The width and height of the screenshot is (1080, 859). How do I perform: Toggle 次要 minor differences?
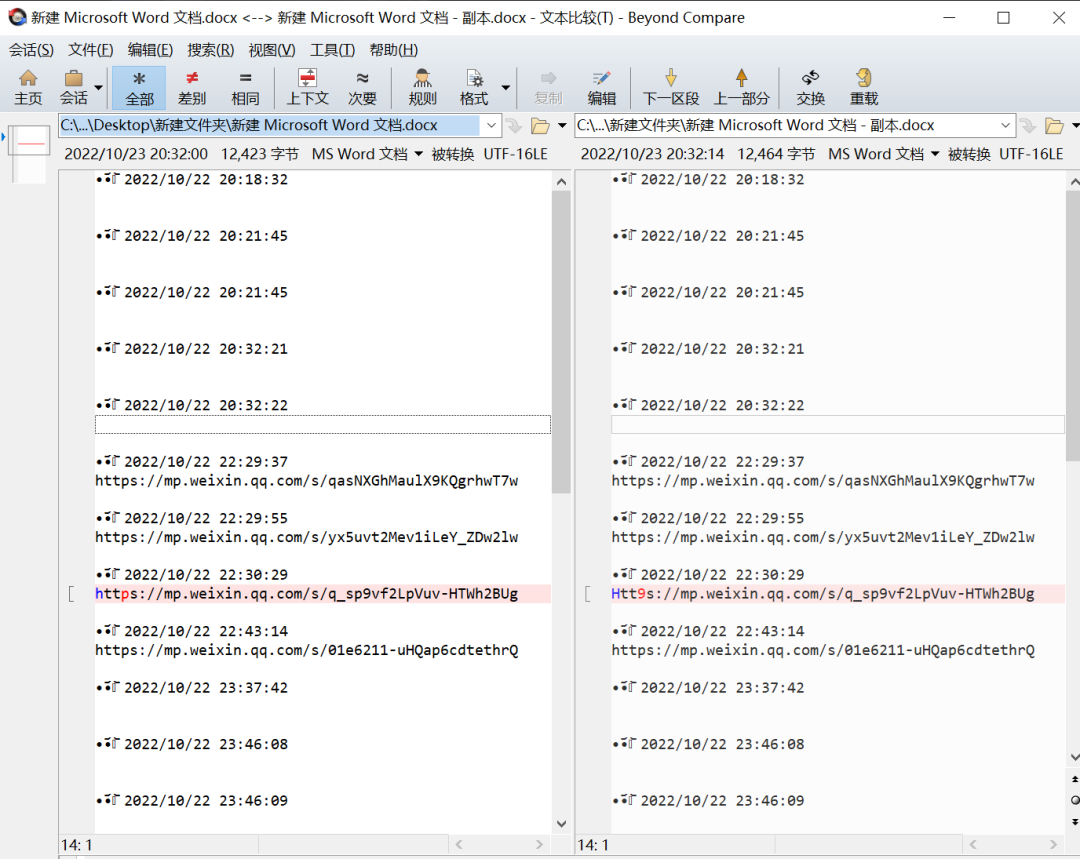[x=362, y=87]
